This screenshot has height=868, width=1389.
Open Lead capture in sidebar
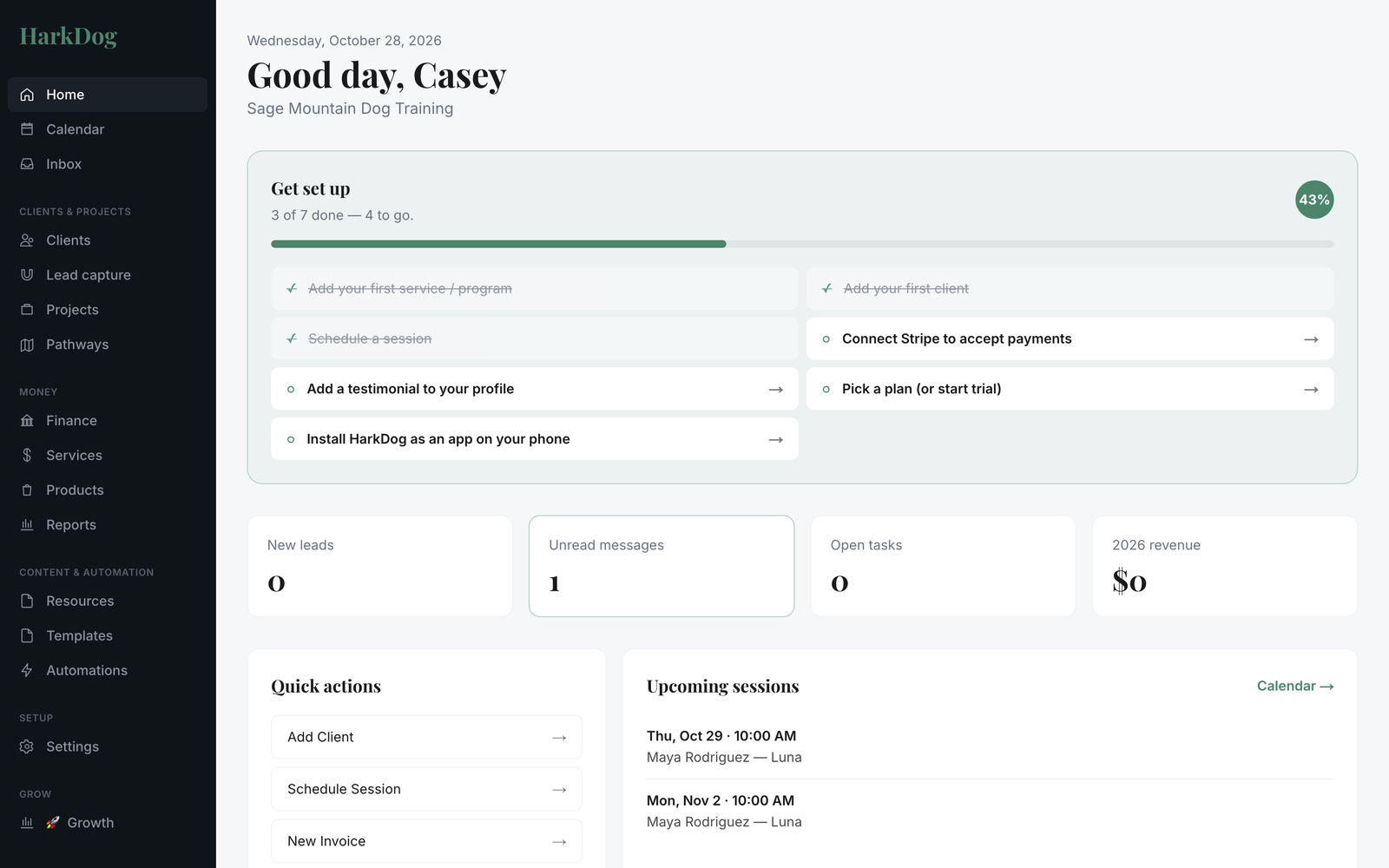click(108, 275)
